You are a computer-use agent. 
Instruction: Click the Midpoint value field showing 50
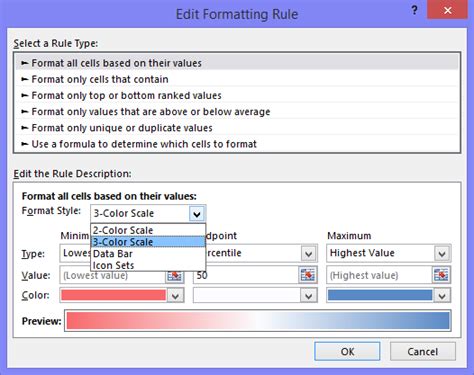point(246,275)
